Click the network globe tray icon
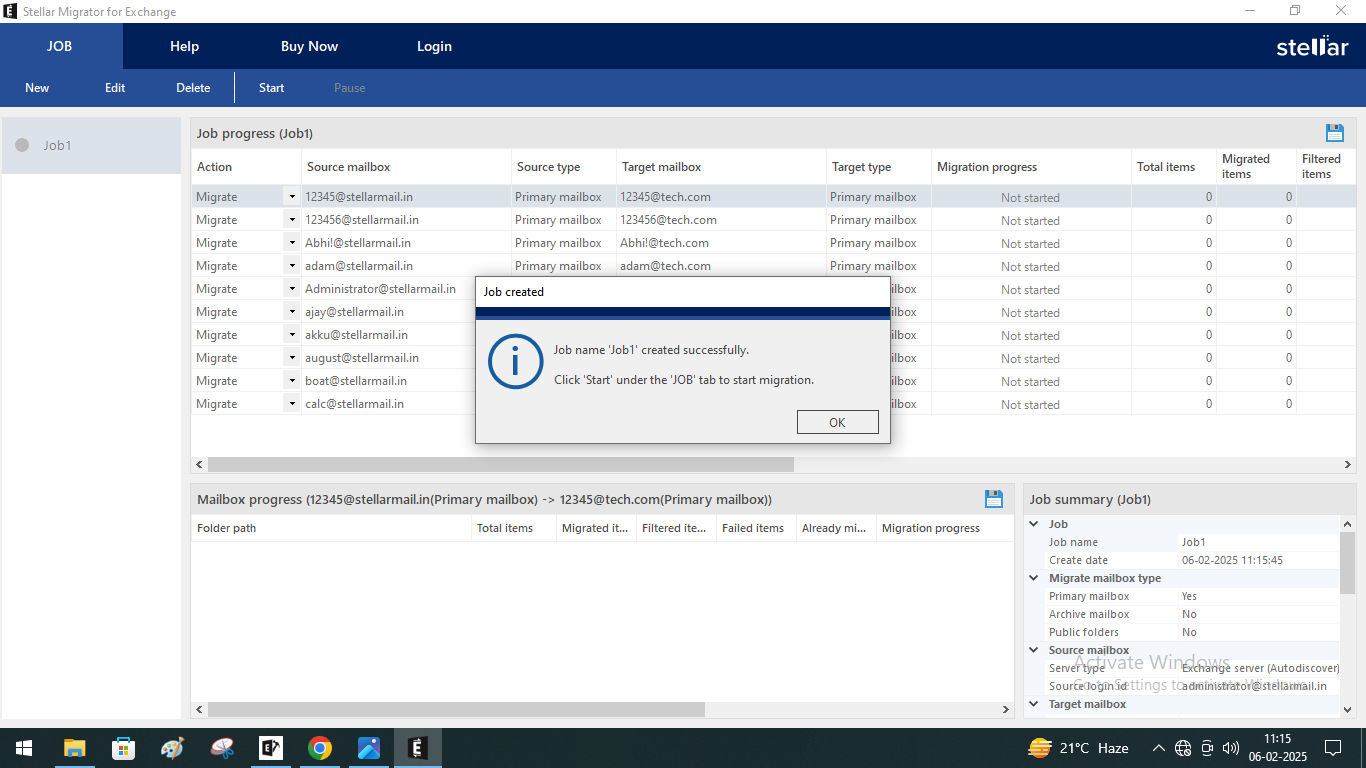 1183,748
